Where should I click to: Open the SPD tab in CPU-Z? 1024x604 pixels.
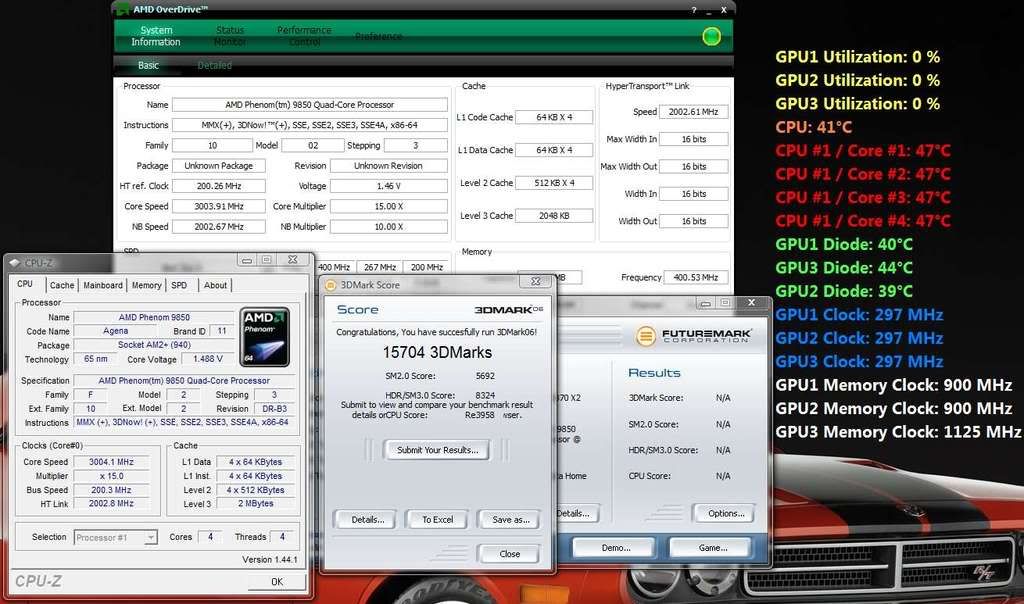click(x=179, y=285)
